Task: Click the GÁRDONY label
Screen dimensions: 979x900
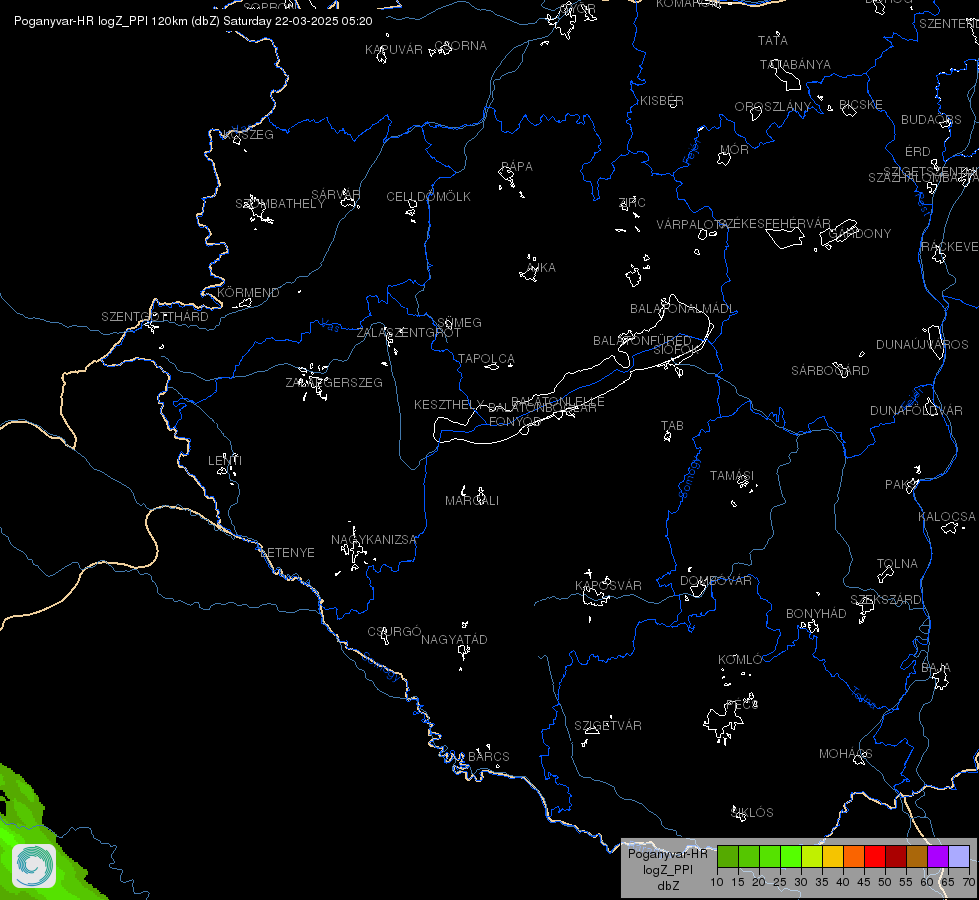Action: (860, 234)
